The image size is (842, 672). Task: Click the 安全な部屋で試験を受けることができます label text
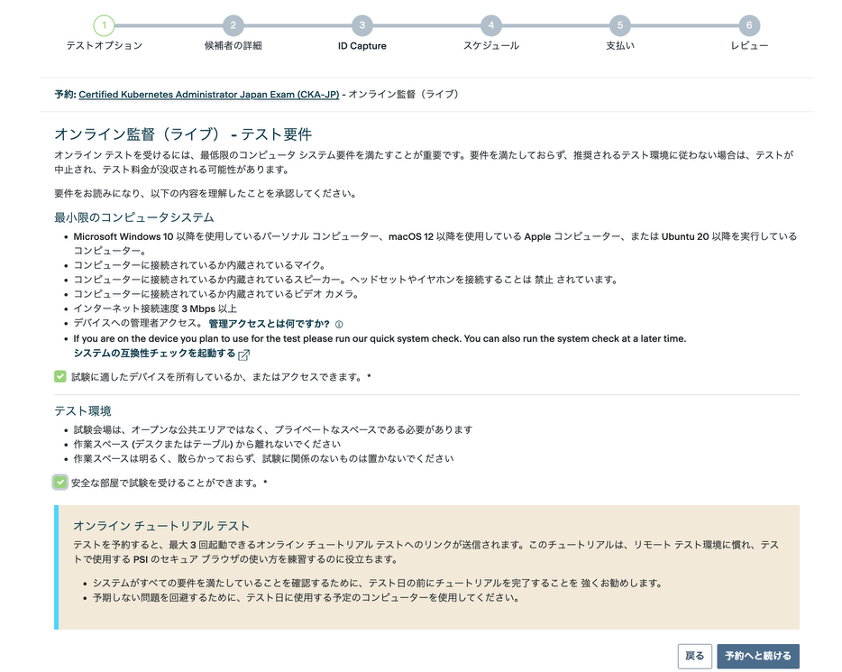(x=166, y=483)
